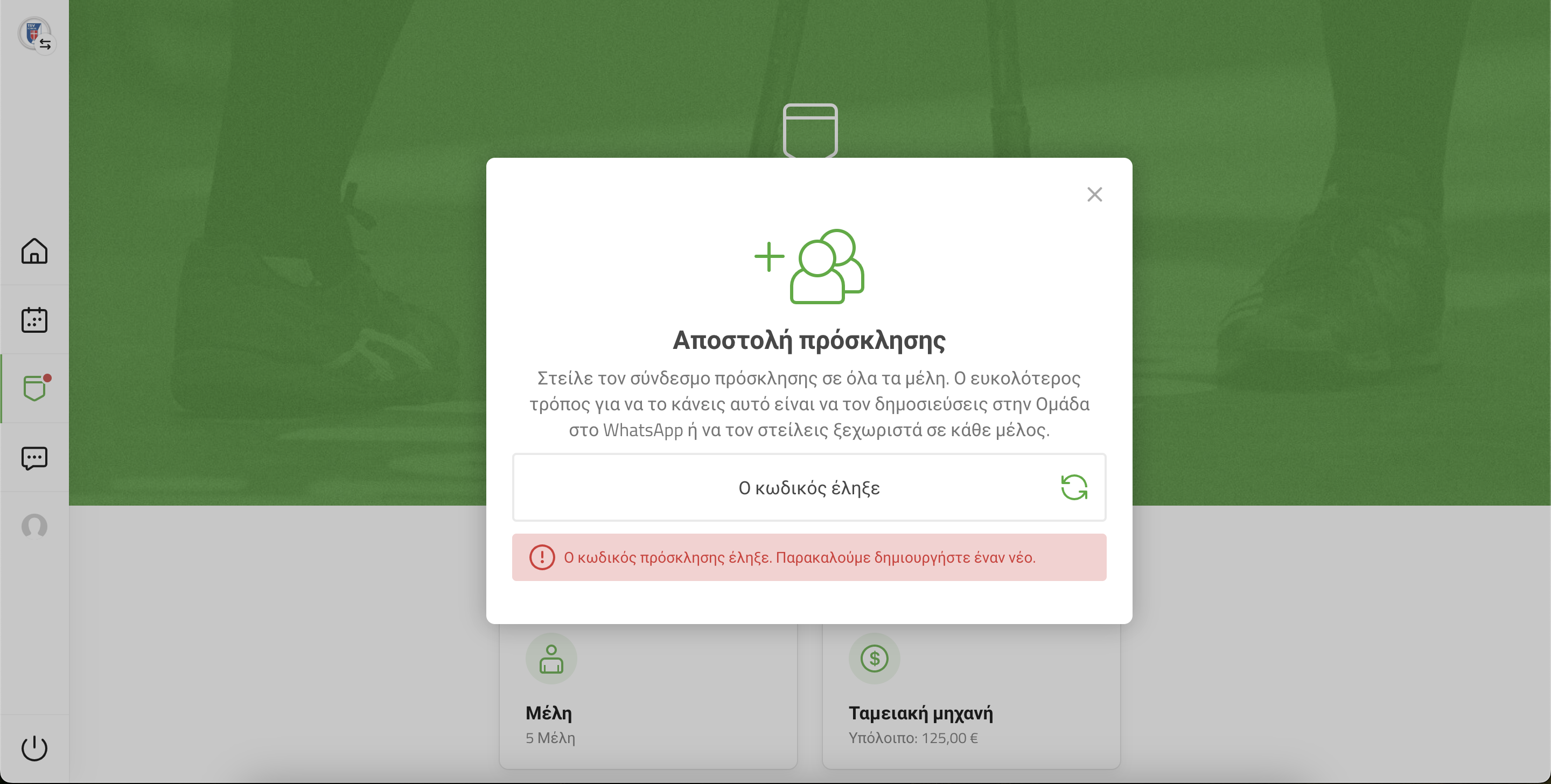Viewport: 1551px width, 784px height.
Task: Click the 'Αποστολή πρόσκλησης' heading
Action: (x=809, y=340)
